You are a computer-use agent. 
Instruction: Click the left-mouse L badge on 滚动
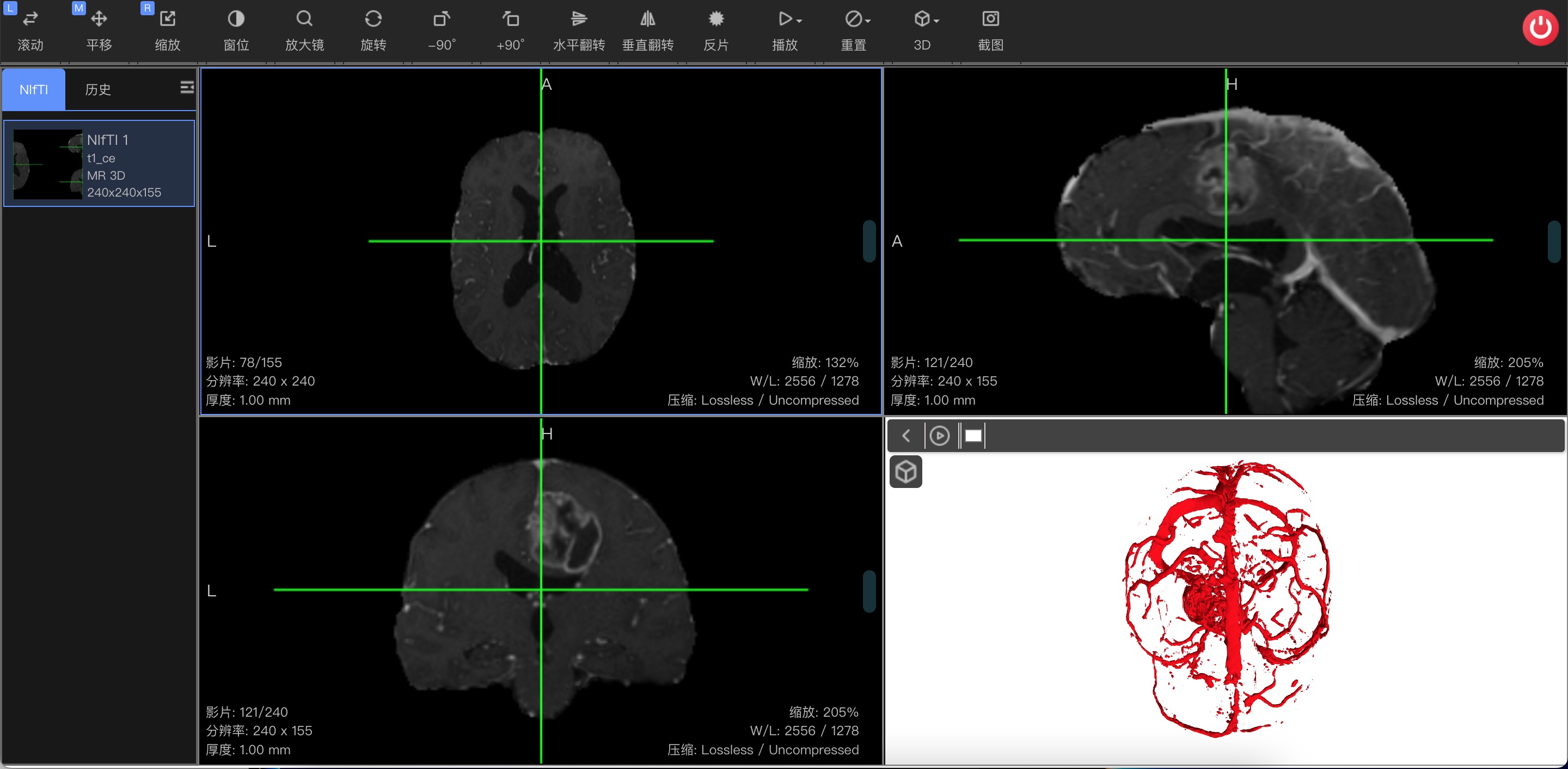pos(10,8)
